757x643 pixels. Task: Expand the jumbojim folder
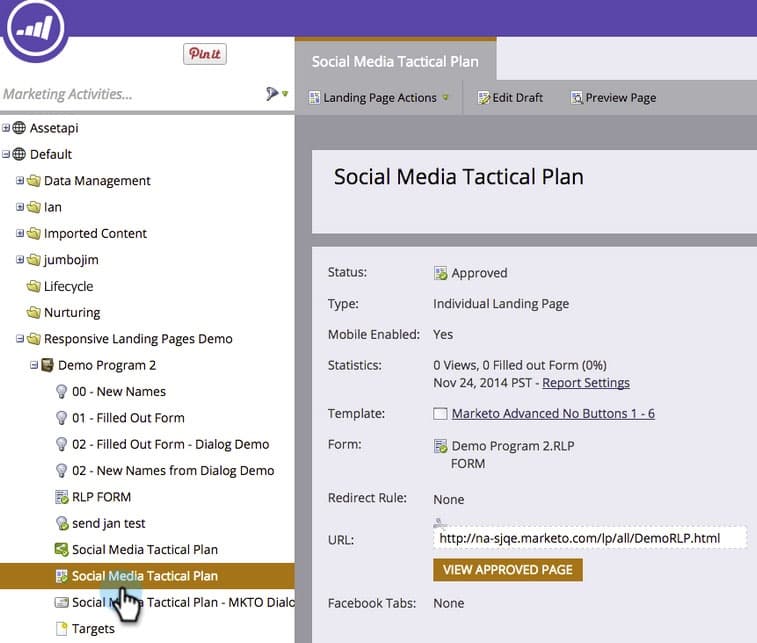pos(20,260)
